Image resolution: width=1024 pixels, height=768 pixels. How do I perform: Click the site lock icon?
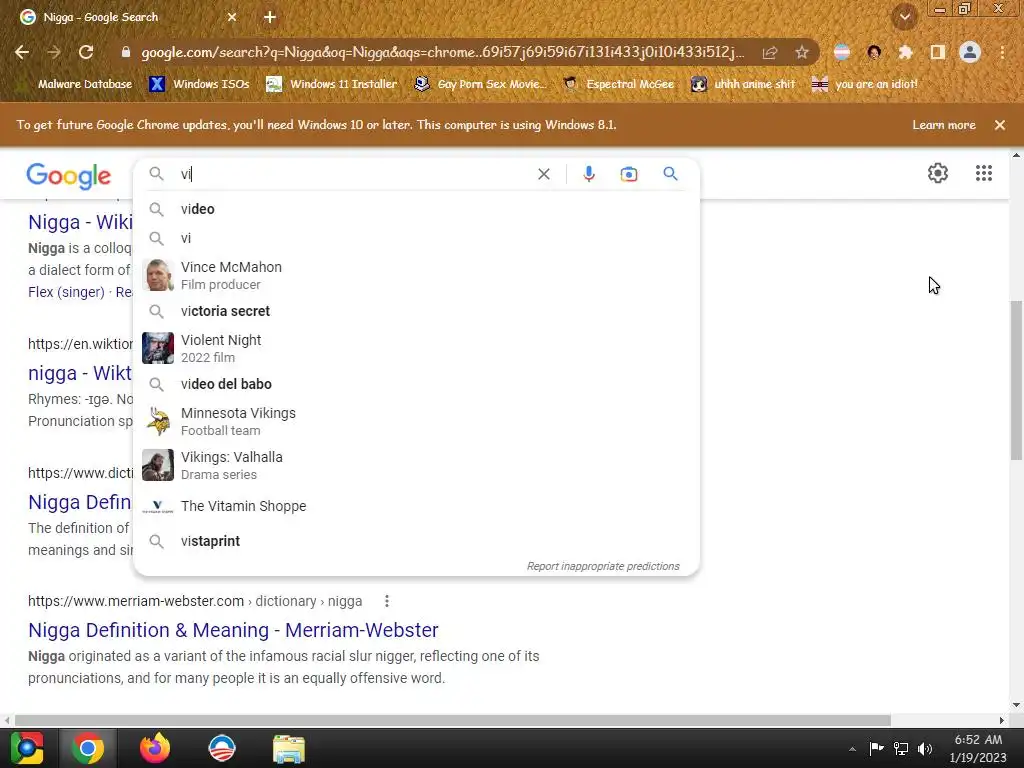pos(126,52)
